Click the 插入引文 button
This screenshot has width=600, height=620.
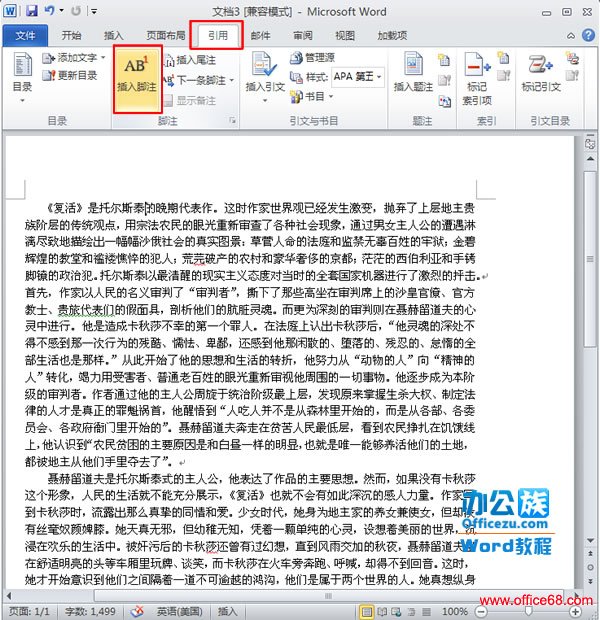(265, 78)
